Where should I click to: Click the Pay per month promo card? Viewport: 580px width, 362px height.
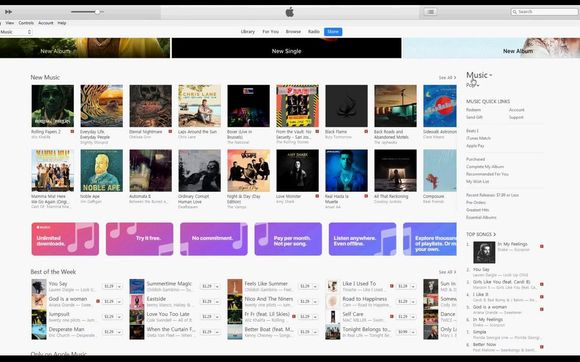(288, 239)
